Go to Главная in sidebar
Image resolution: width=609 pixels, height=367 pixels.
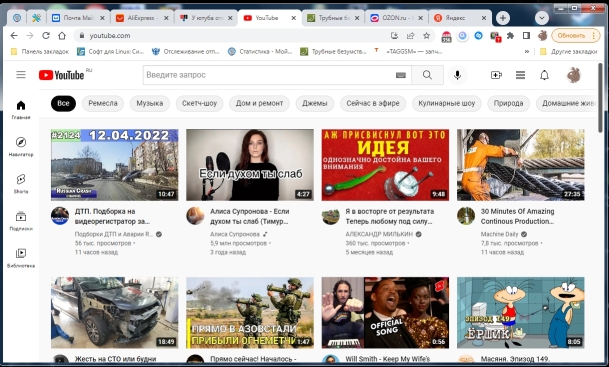point(21,110)
